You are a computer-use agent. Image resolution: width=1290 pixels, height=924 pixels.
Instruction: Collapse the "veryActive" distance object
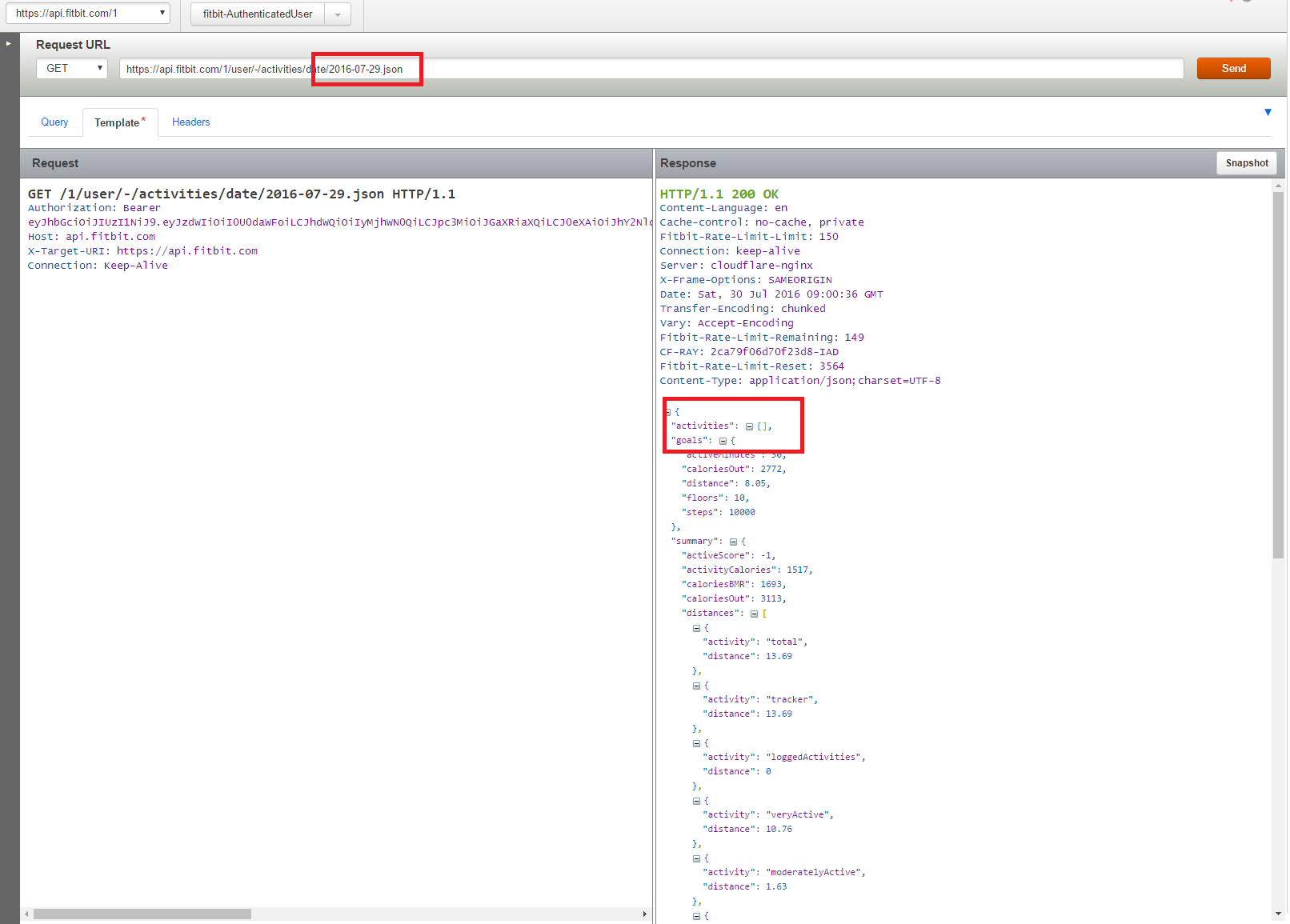point(696,802)
